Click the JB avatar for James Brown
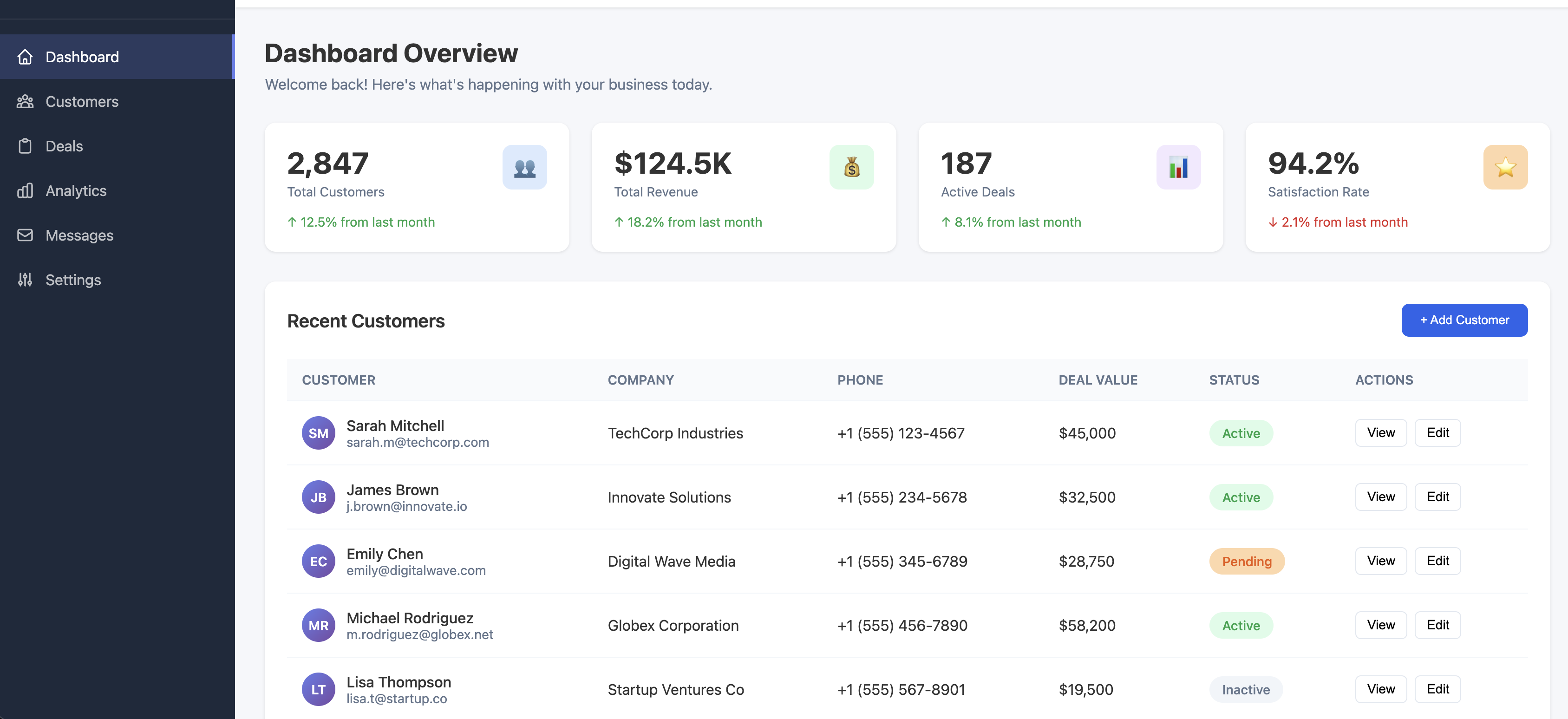 click(318, 497)
